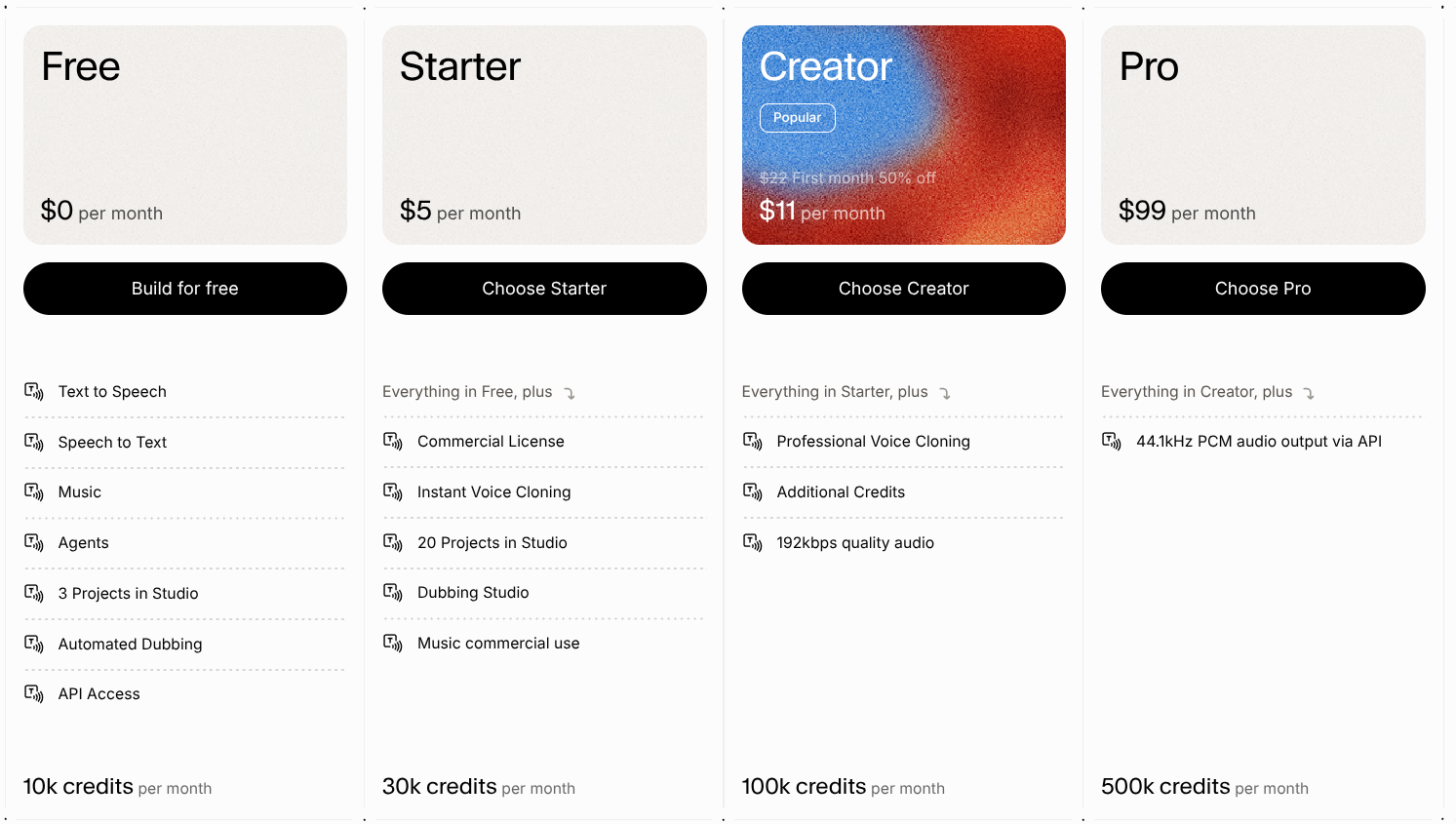This screenshot has width=1456, height=824.
Task: Click the Instant Voice Cloning feature icon
Action: (392, 491)
